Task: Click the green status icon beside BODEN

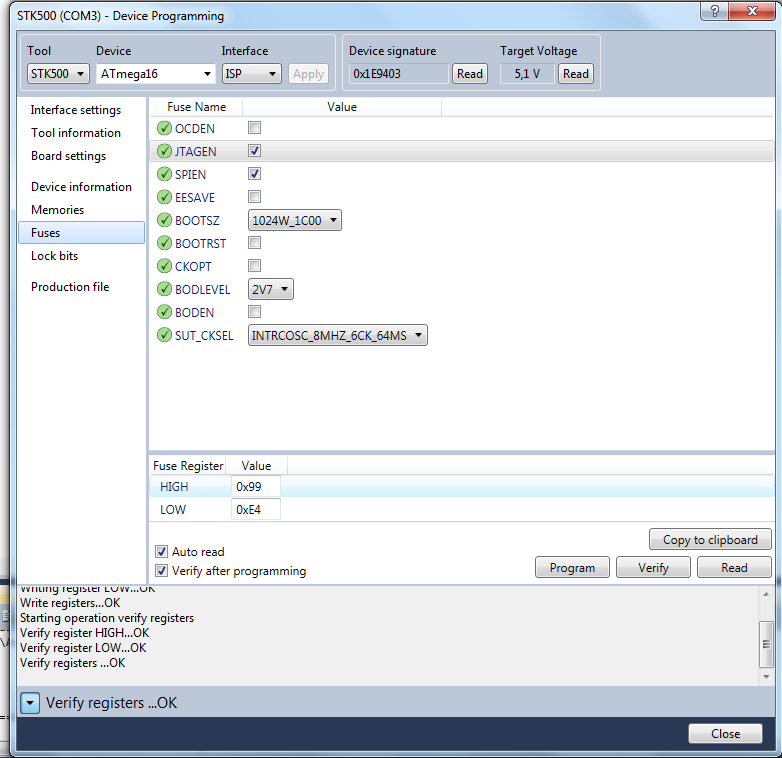Action: (164, 312)
